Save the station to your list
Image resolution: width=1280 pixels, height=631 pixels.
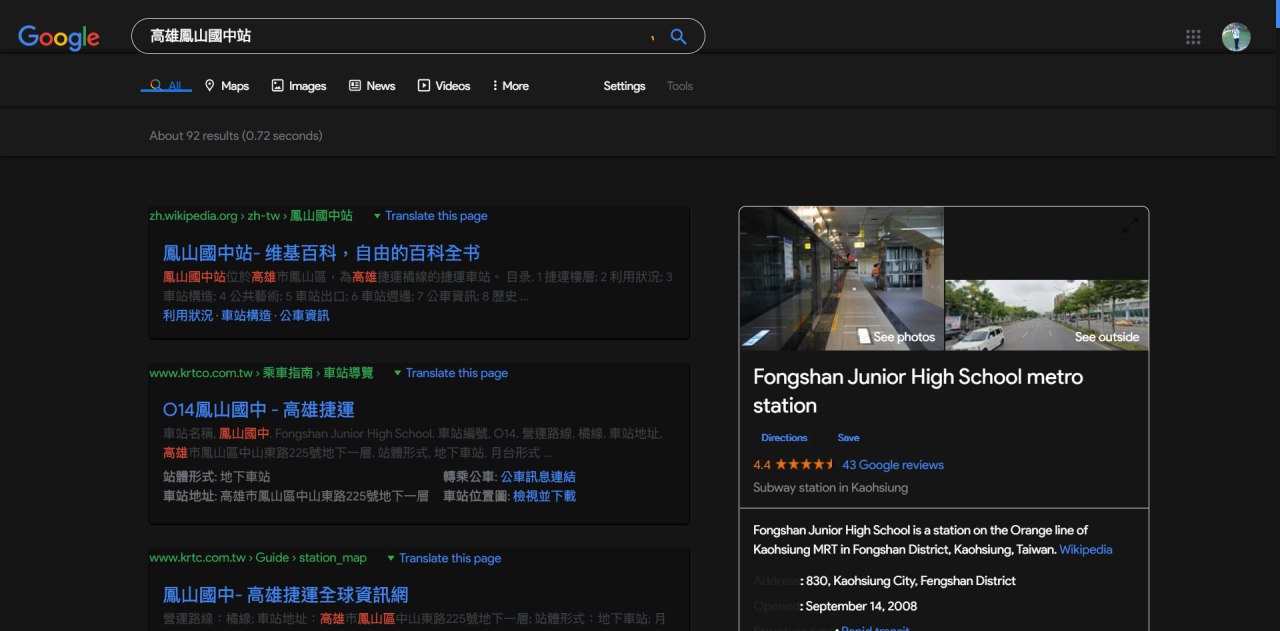pos(848,438)
